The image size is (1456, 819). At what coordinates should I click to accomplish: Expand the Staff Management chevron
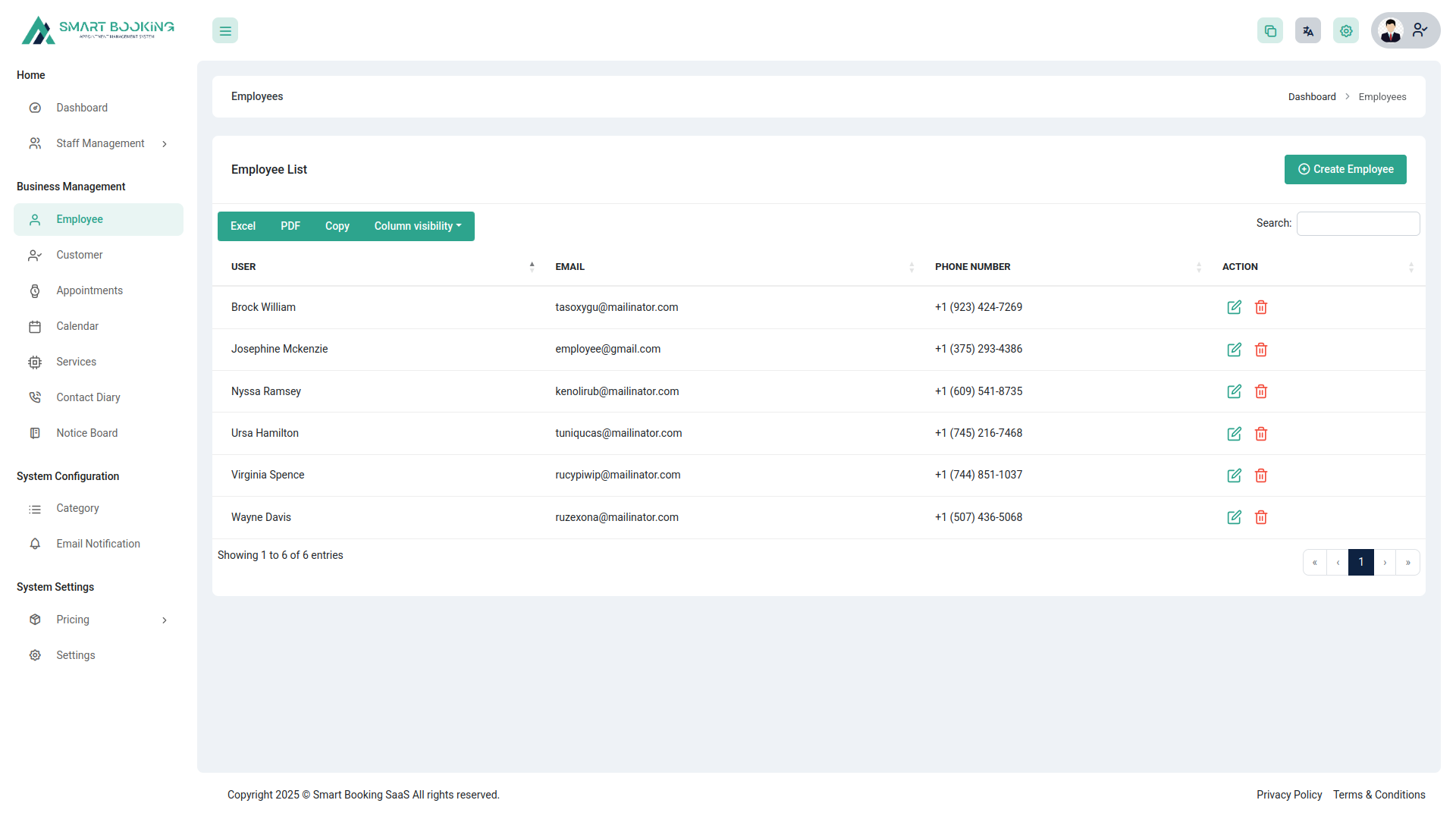click(165, 143)
